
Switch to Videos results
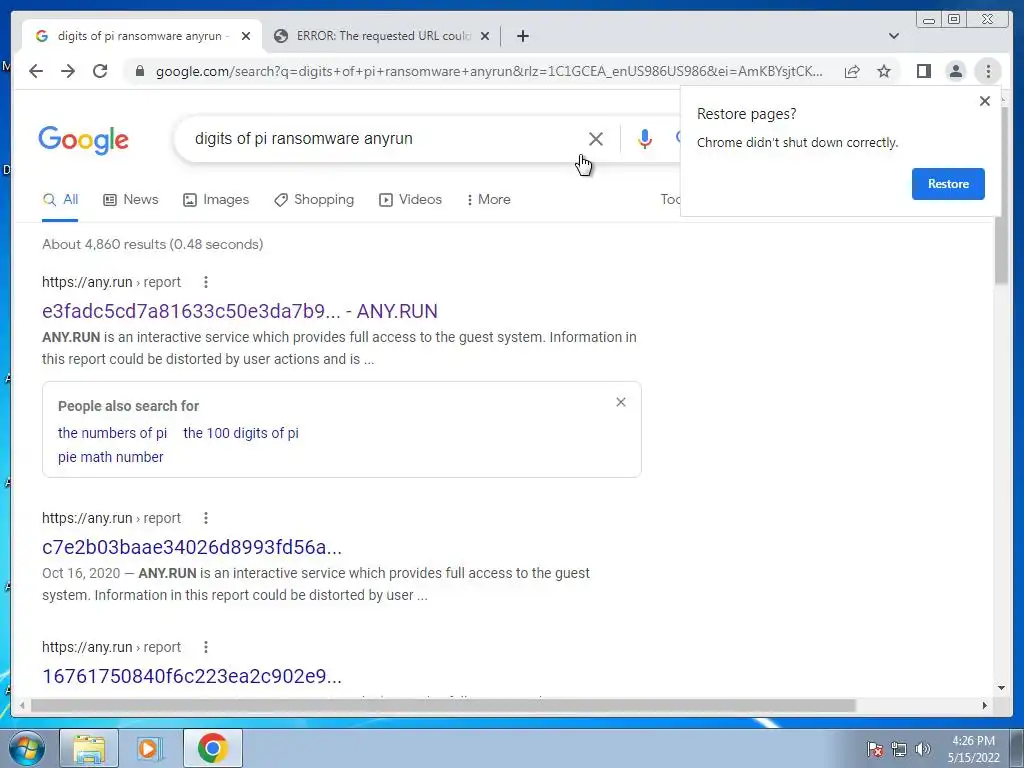[x=410, y=200]
